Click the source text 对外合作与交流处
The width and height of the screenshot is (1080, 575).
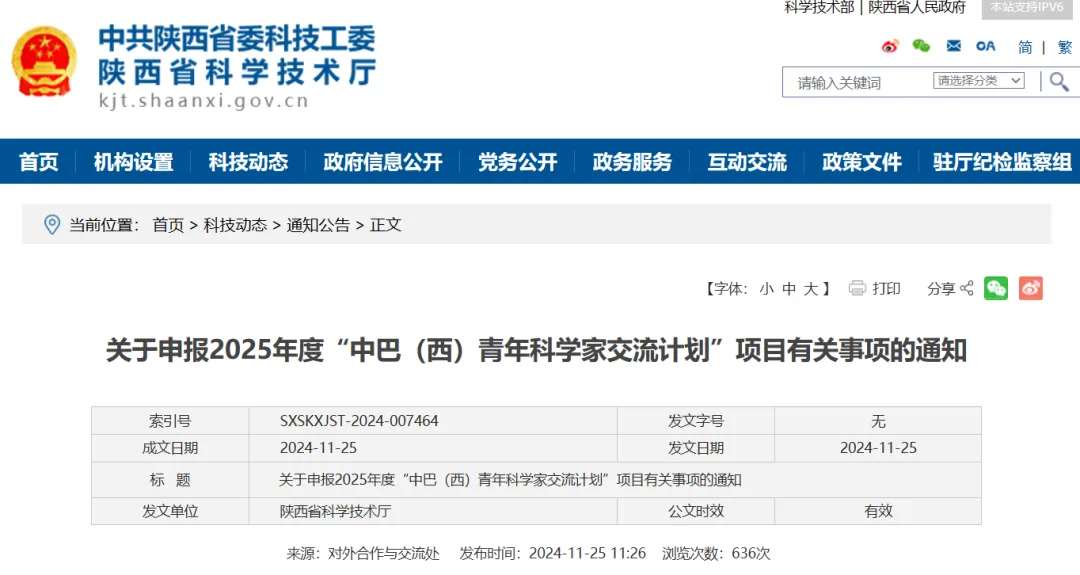[383, 553]
